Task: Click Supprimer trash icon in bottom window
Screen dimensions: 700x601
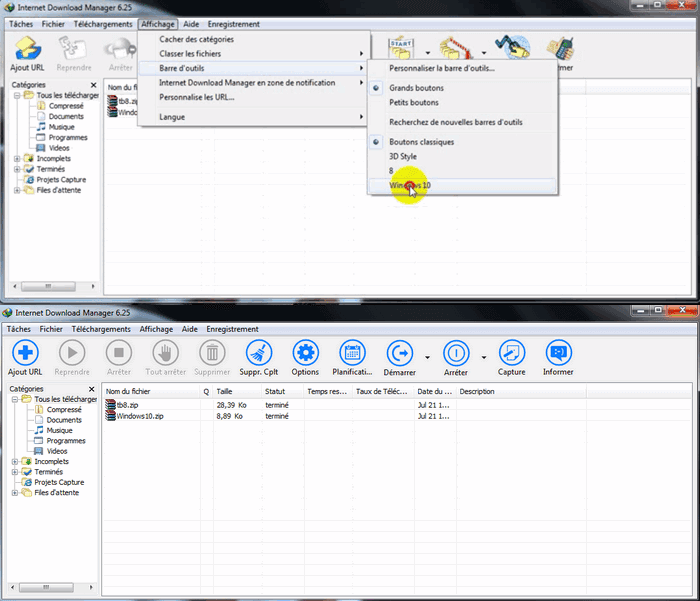Action: click(212, 353)
